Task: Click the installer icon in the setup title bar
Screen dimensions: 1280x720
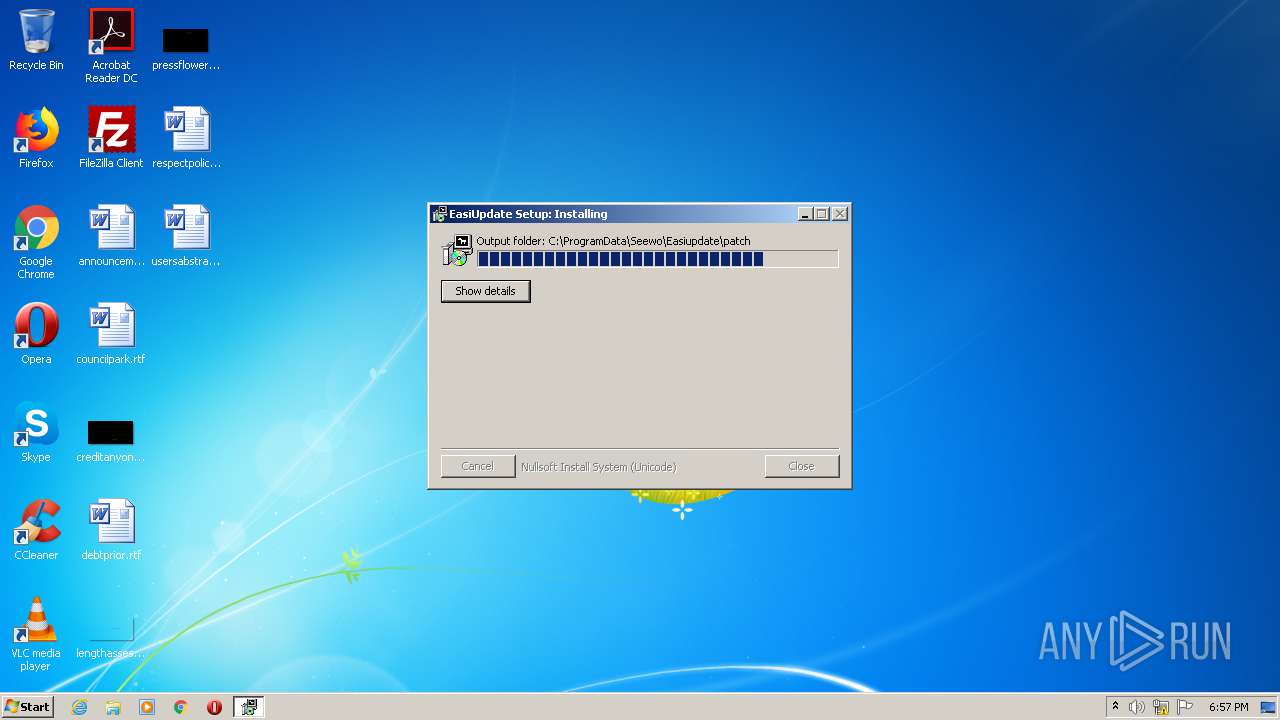Action: pos(439,214)
